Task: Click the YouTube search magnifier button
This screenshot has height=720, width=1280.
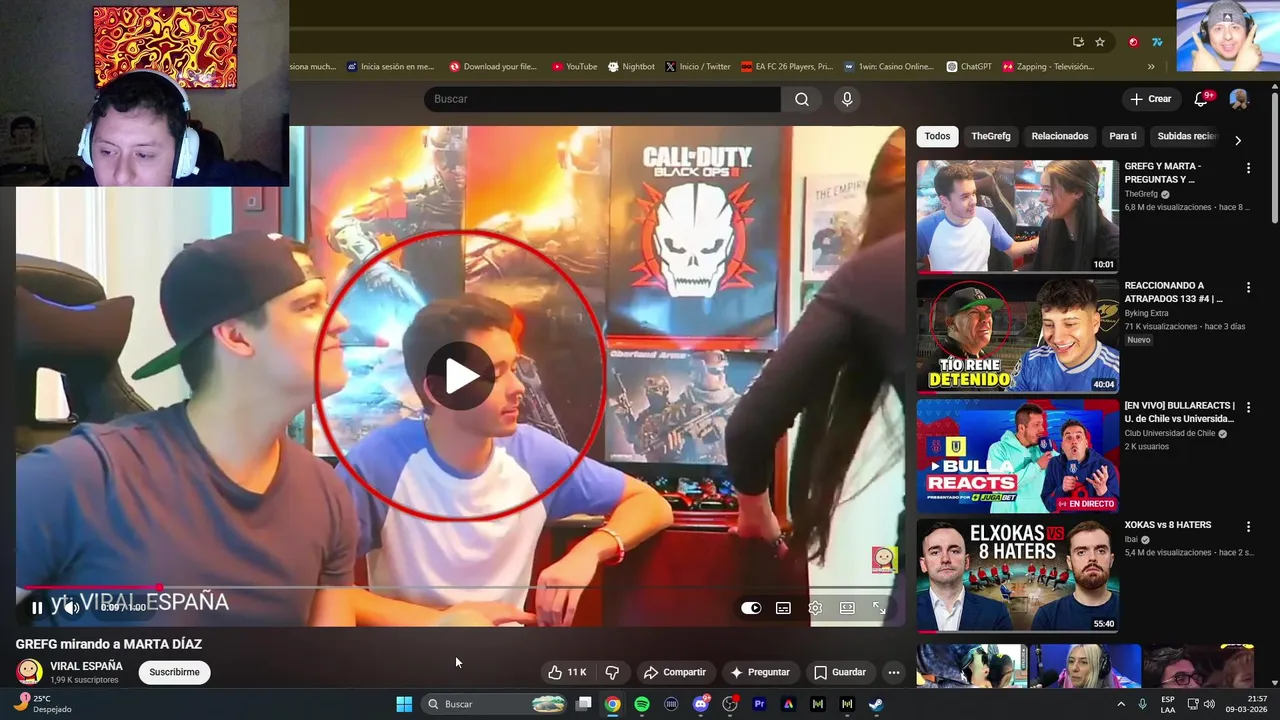Action: [802, 99]
